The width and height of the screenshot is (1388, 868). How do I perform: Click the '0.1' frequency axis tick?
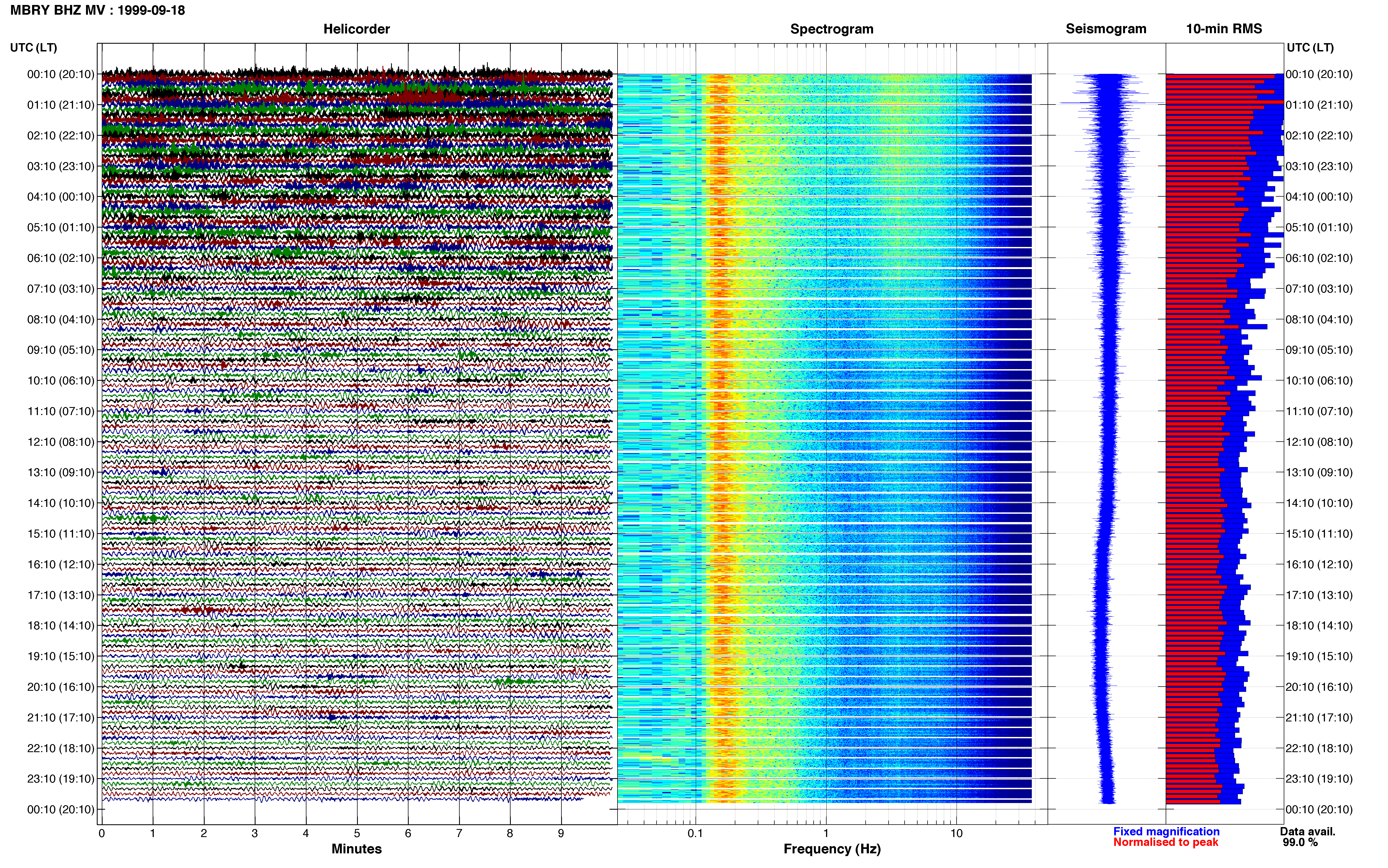[695, 833]
